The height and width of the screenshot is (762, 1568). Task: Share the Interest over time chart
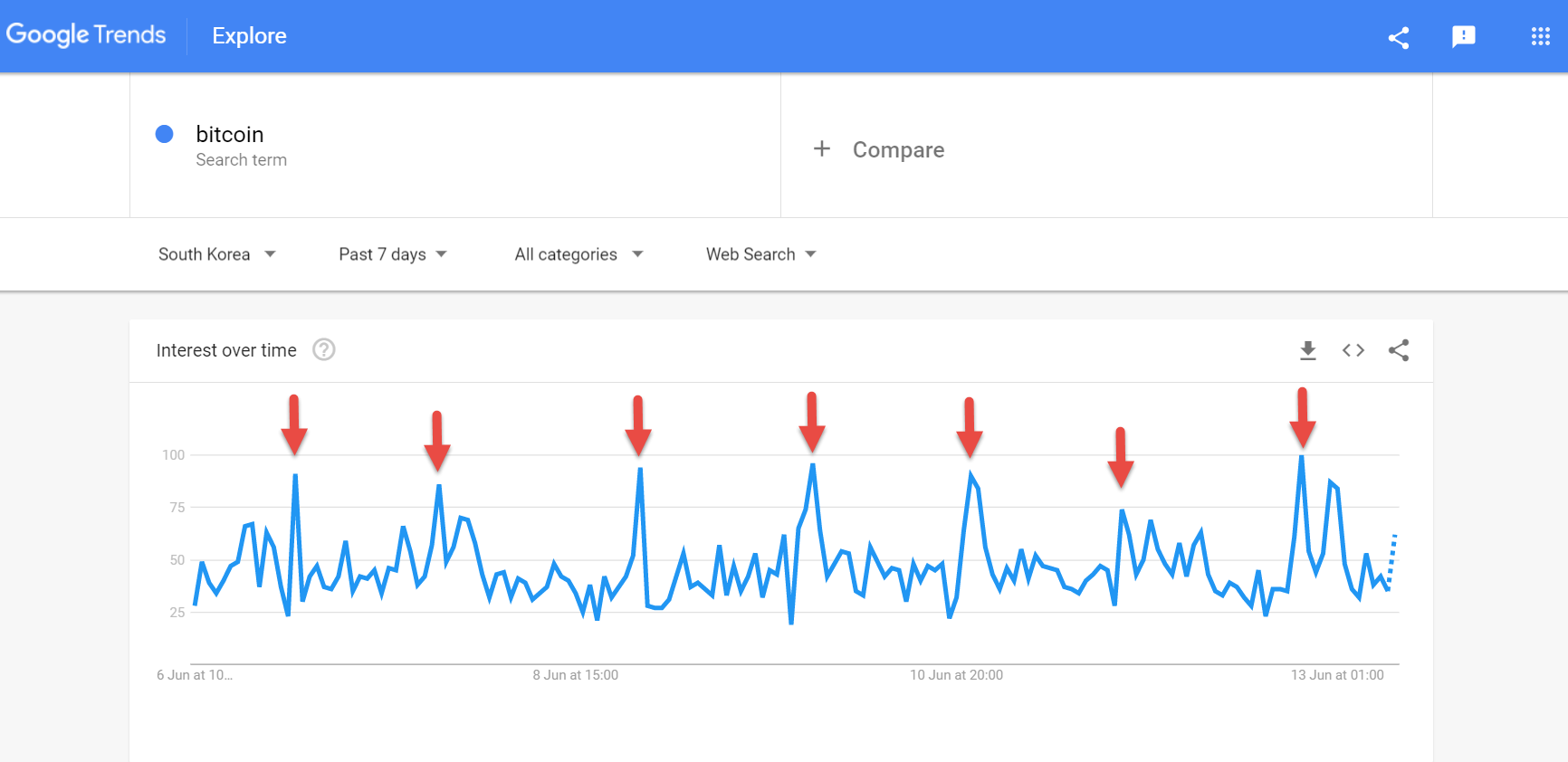tap(1399, 350)
